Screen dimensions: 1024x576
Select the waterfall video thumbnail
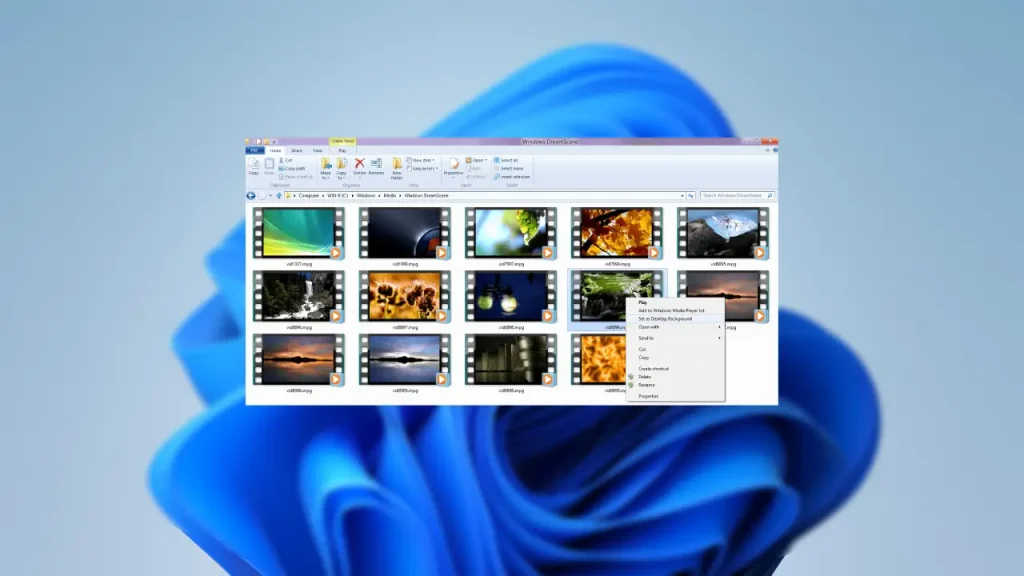coord(298,296)
